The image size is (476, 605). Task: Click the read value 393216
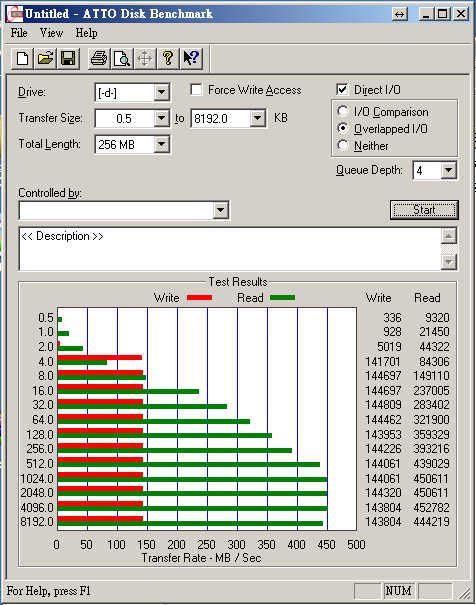coord(431,449)
